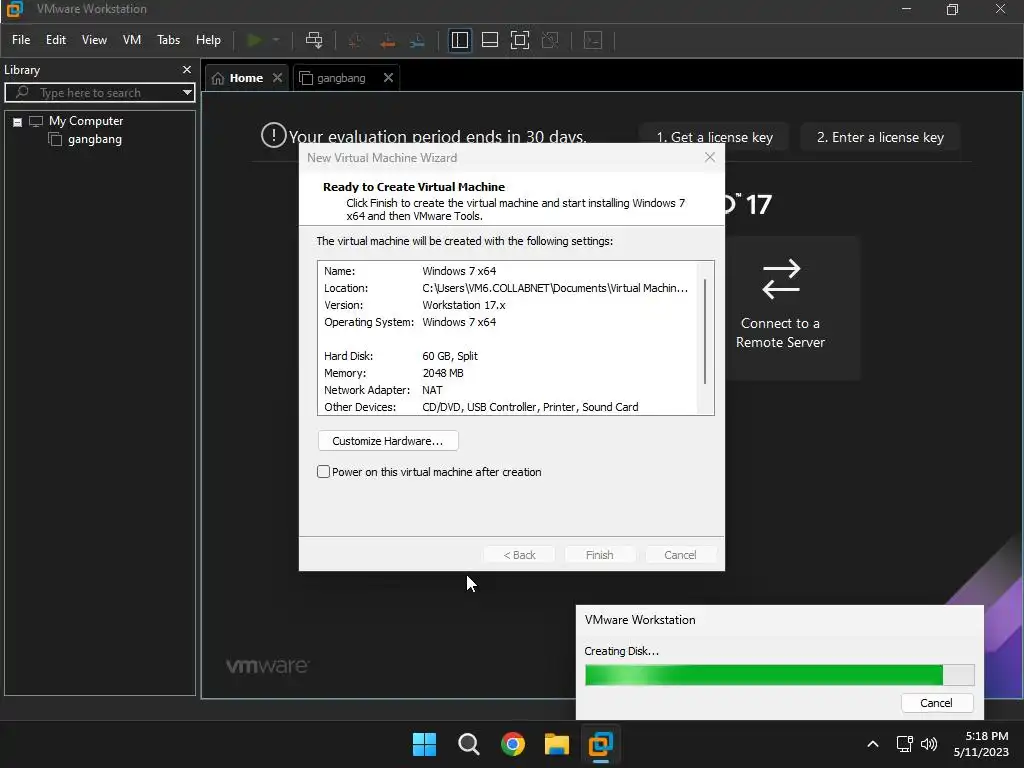Image resolution: width=1024 pixels, height=768 pixels.
Task: Open the clock and date panel
Action: pyautogui.click(x=981, y=744)
